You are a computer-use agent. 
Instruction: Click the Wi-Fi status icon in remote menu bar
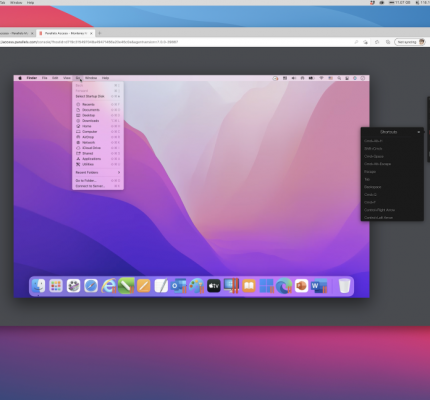click(x=321, y=78)
